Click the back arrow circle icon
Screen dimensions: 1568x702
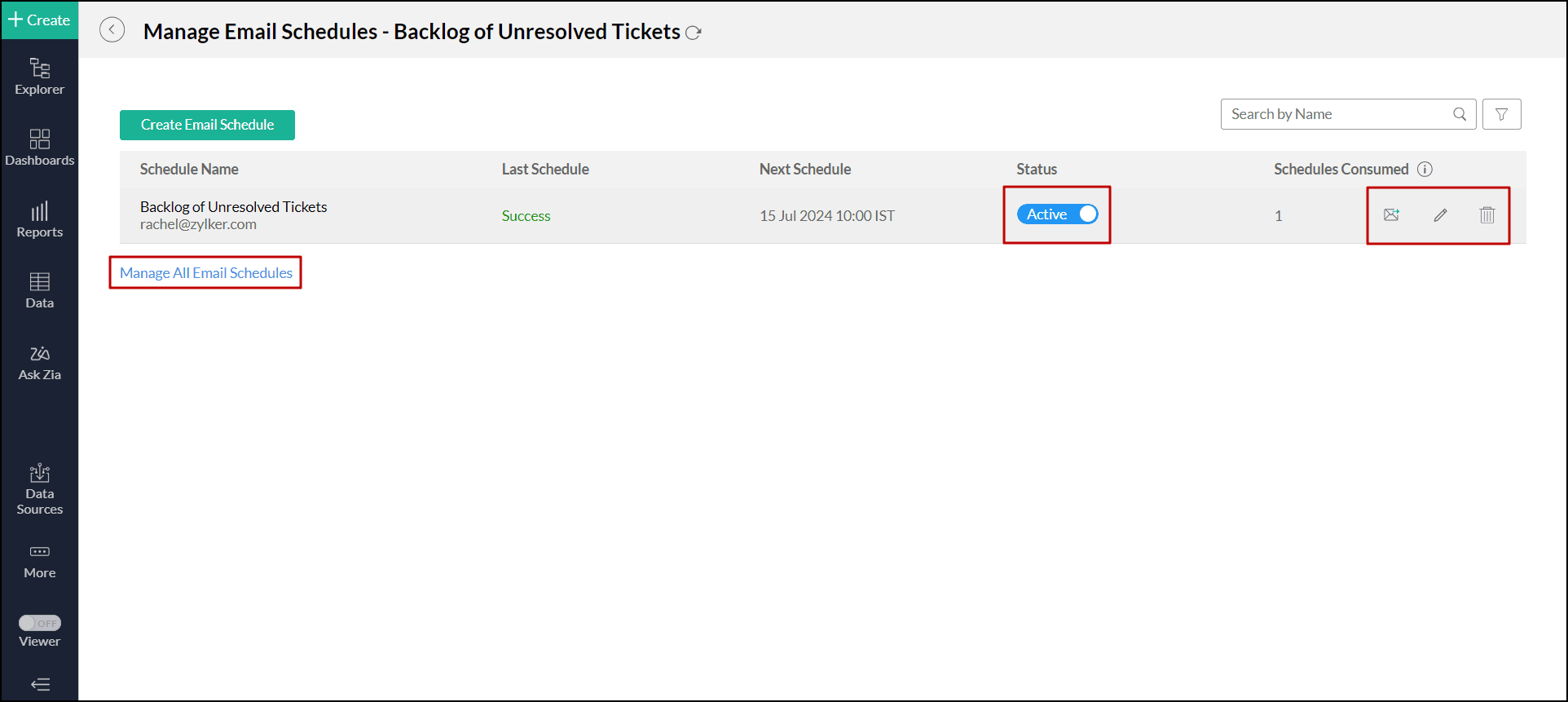[112, 30]
